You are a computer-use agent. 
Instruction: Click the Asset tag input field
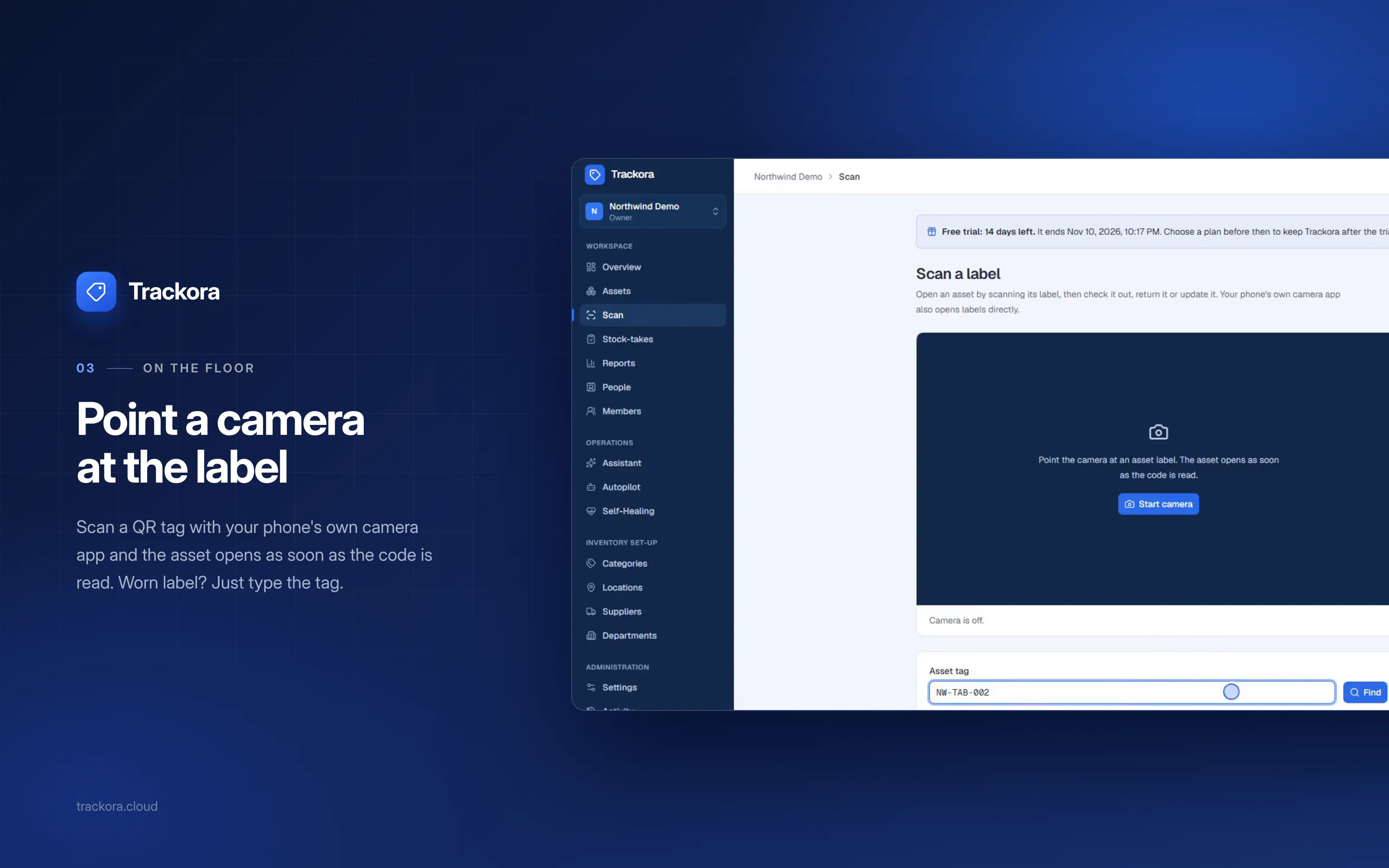click(1131, 692)
